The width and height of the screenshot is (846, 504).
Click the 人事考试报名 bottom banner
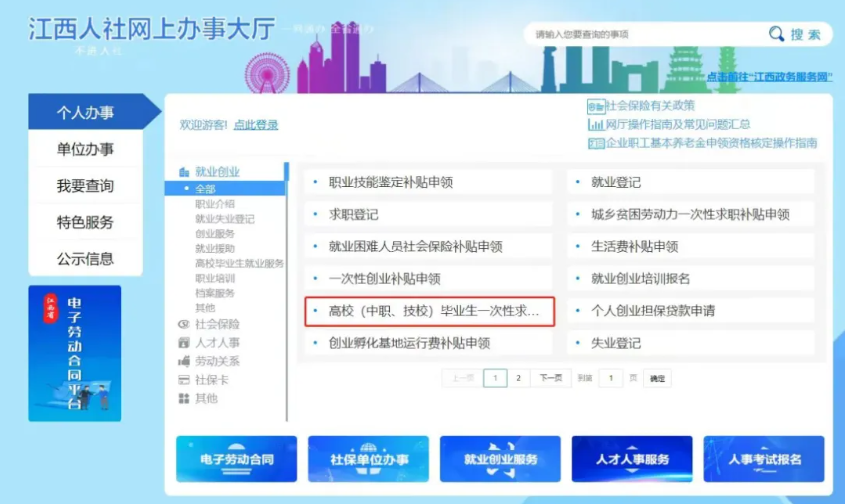coord(764,459)
